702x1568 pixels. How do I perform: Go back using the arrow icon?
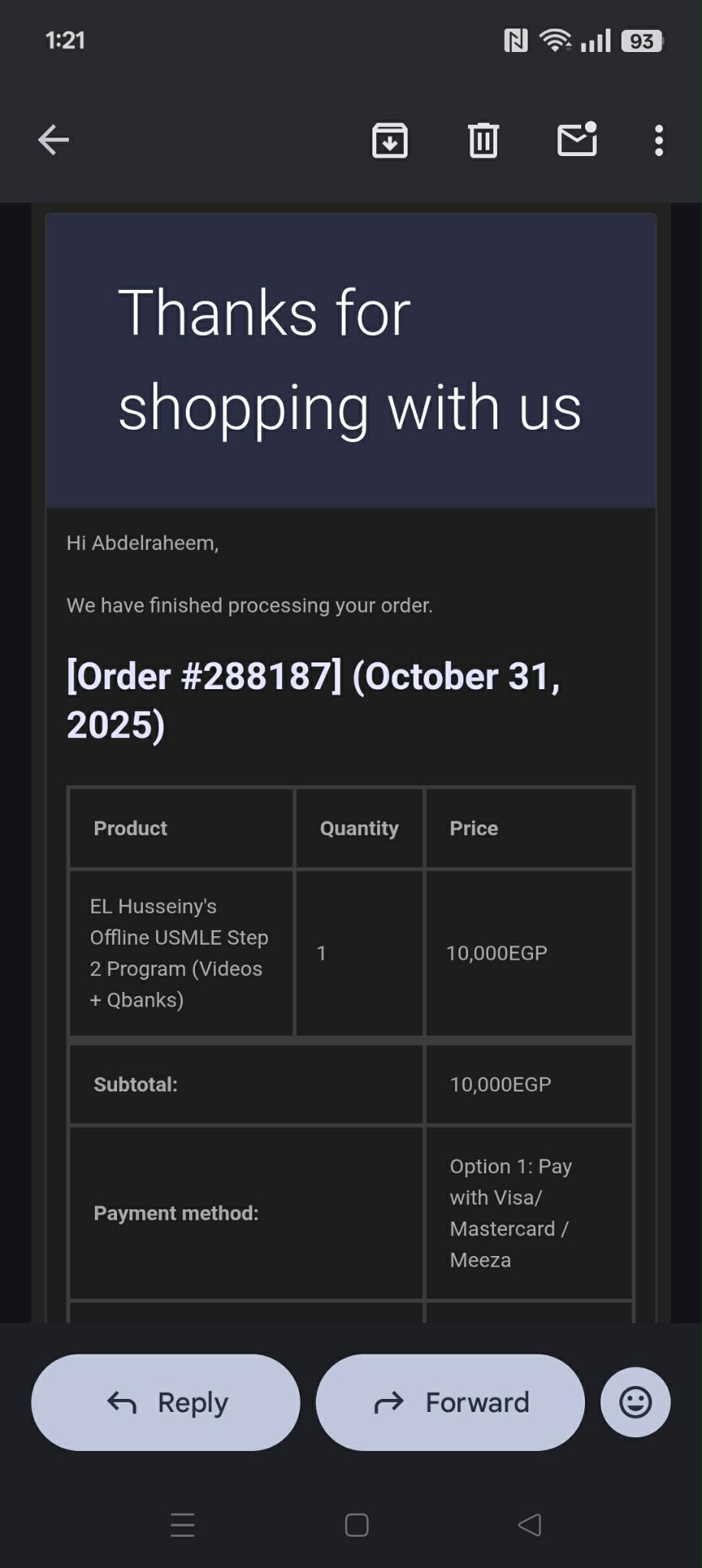point(54,140)
